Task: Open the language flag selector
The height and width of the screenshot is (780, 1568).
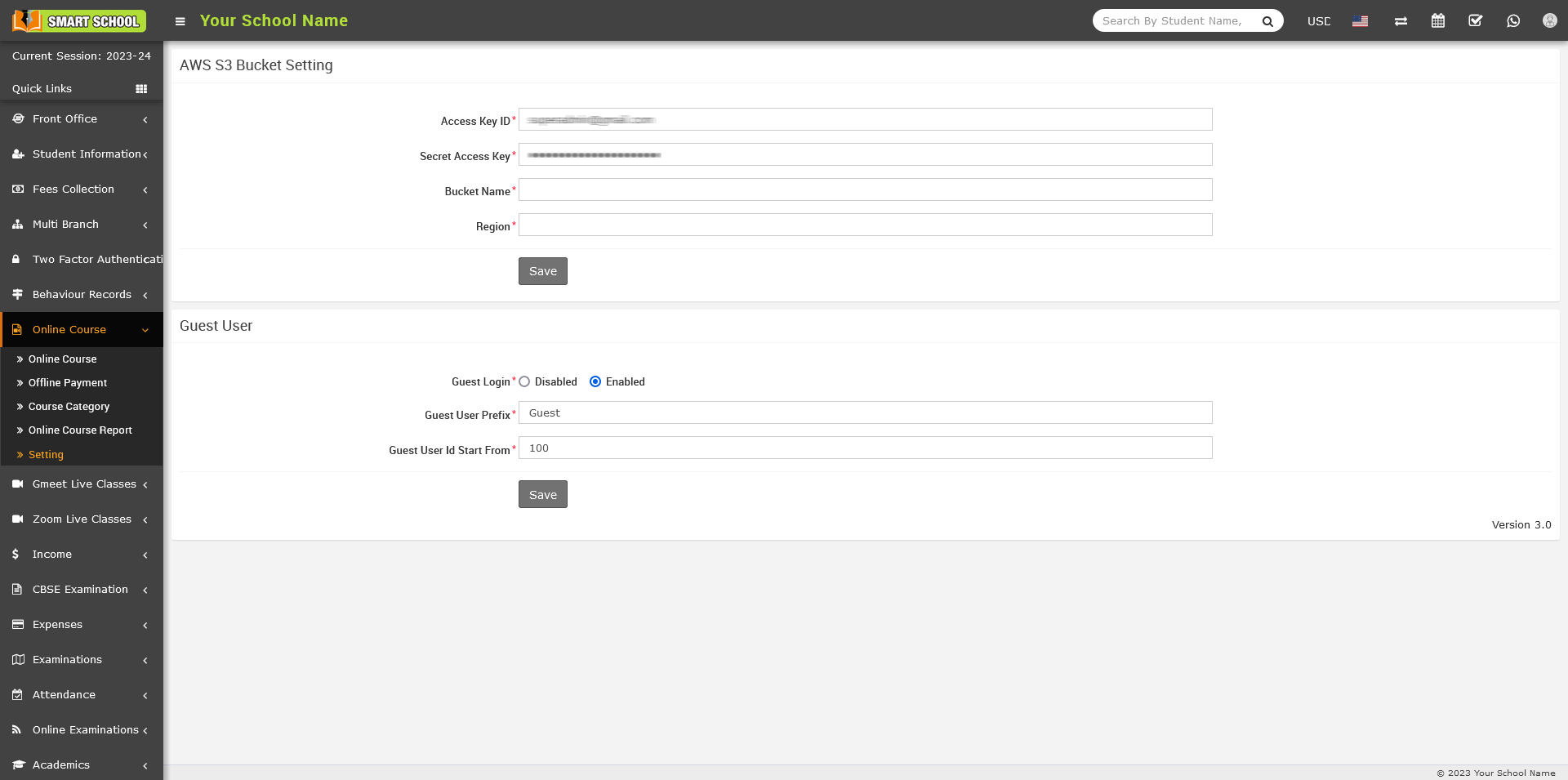Action: point(1360,21)
